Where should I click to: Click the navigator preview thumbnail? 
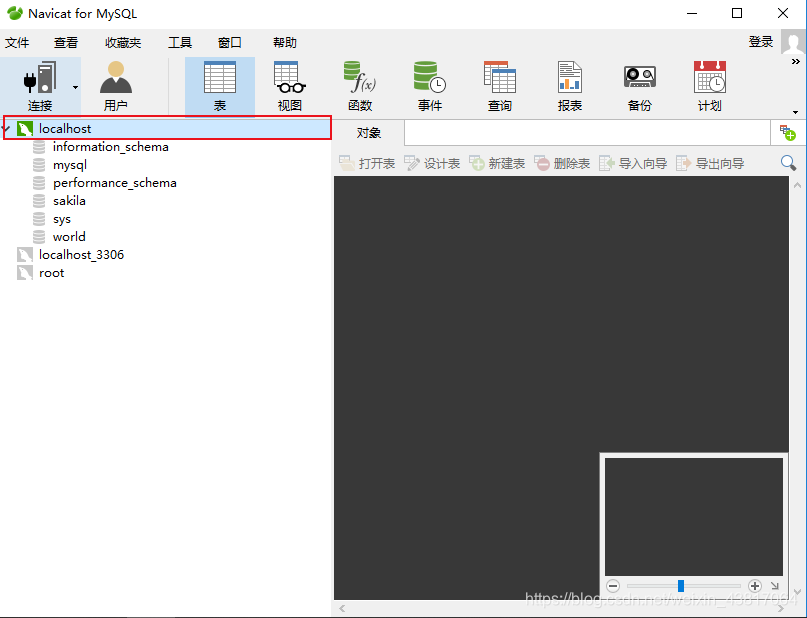[x=694, y=517]
